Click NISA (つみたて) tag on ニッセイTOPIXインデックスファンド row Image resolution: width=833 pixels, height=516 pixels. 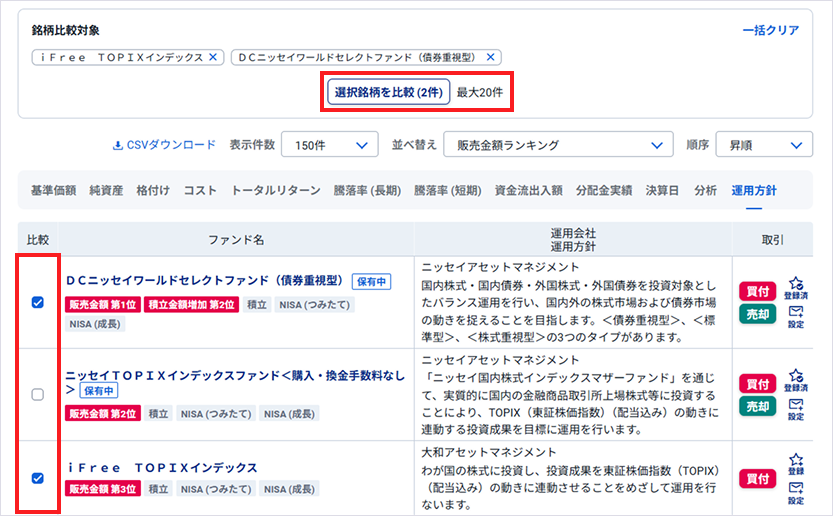click(216, 413)
